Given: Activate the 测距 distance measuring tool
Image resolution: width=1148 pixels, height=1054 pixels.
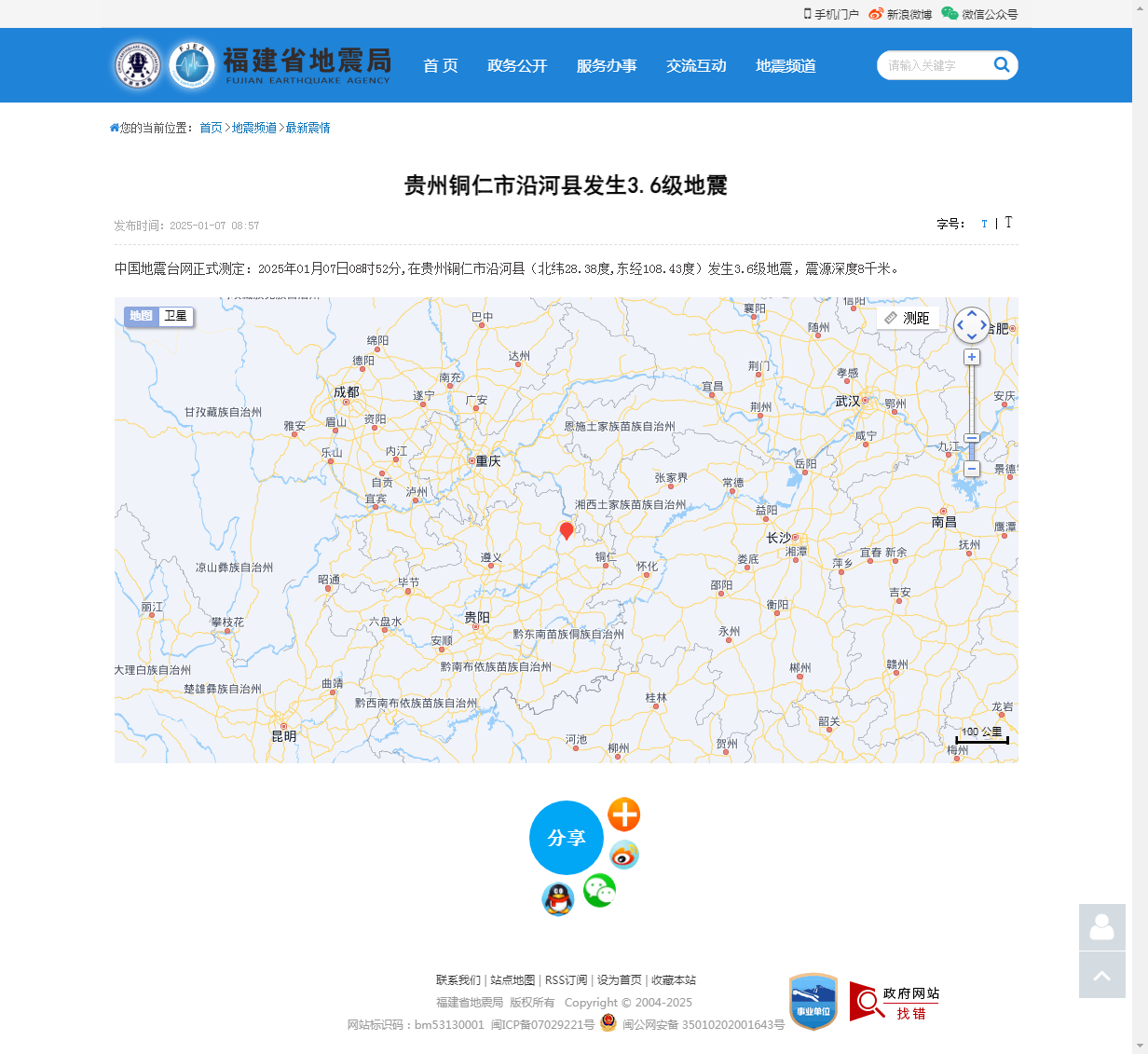Looking at the screenshot, I should [908, 318].
